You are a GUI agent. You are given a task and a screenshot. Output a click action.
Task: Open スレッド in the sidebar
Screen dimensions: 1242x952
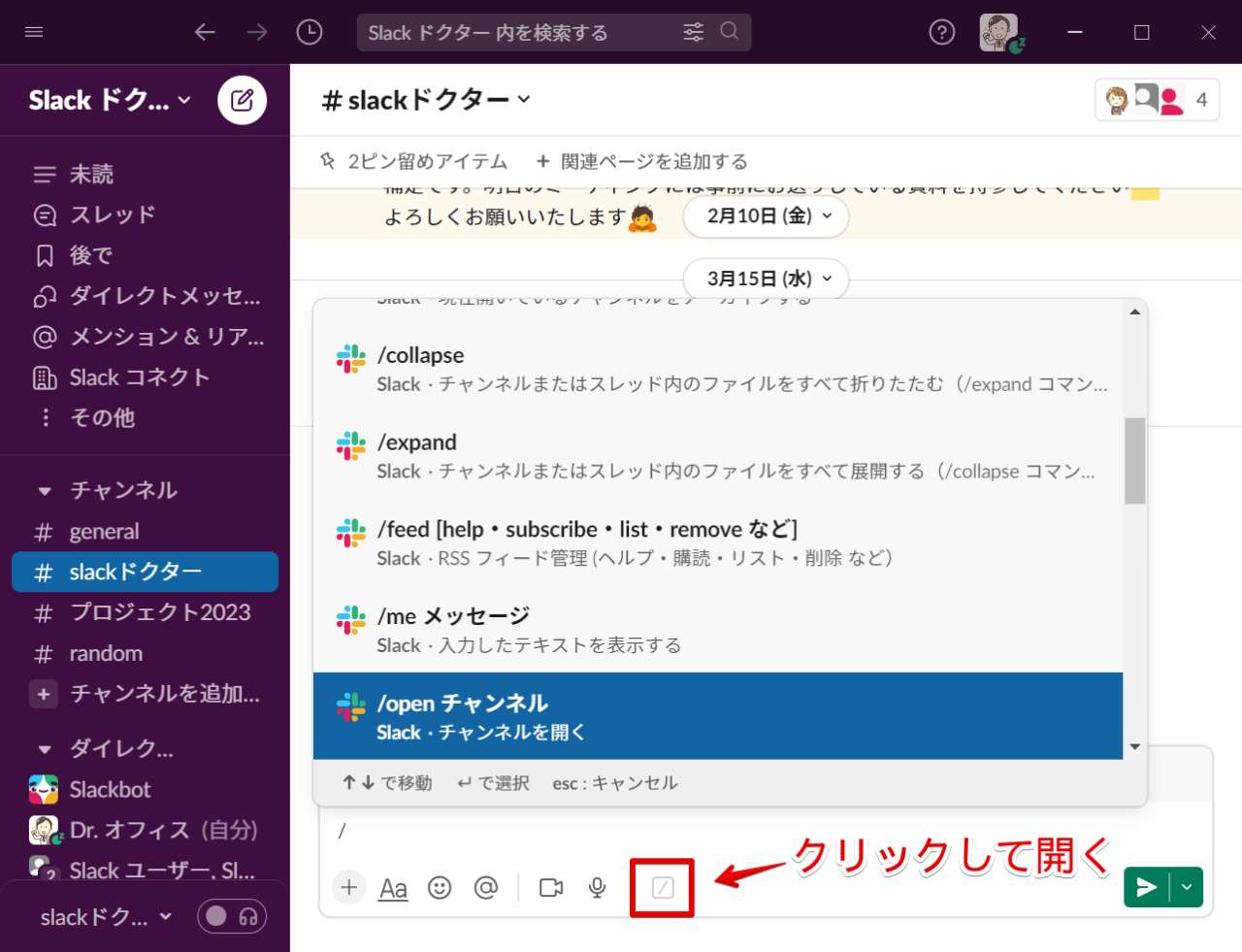pyautogui.click(x=145, y=215)
